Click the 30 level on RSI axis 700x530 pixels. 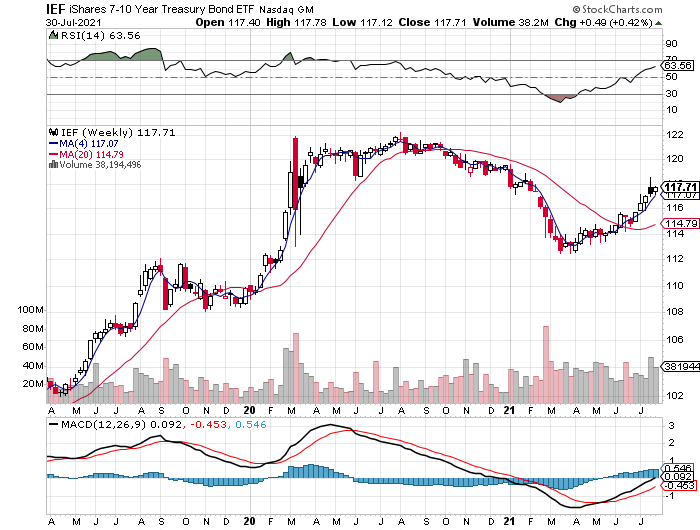pyautogui.click(x=671, y=94)
